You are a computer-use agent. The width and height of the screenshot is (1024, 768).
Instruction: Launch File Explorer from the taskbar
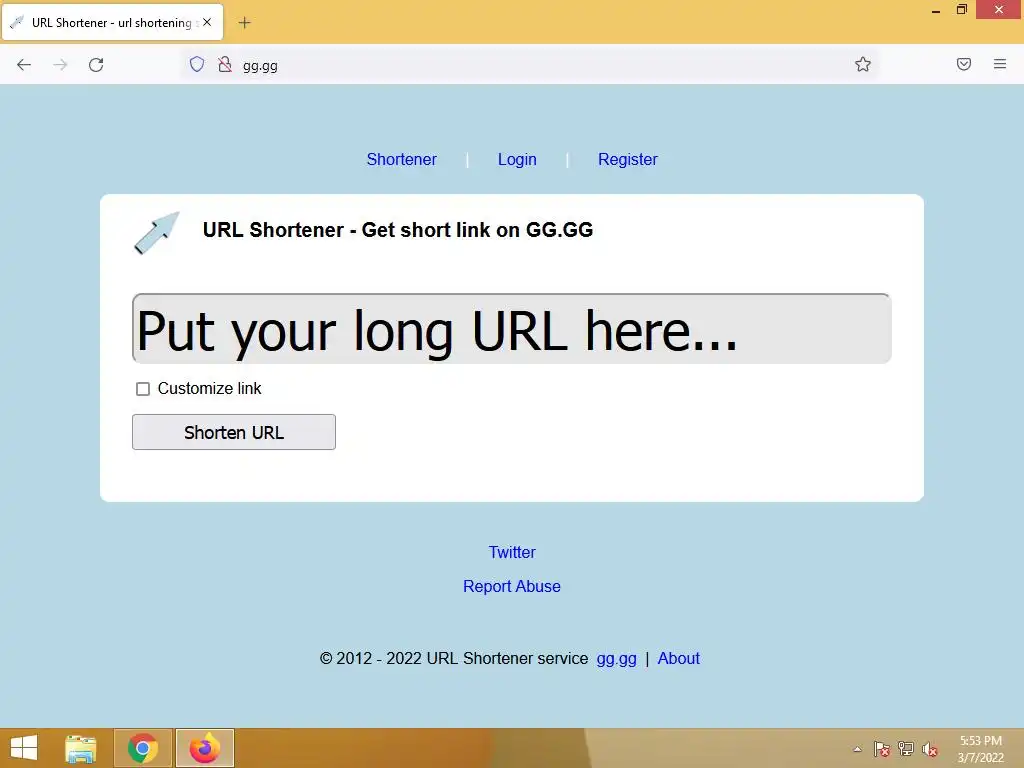81,748
